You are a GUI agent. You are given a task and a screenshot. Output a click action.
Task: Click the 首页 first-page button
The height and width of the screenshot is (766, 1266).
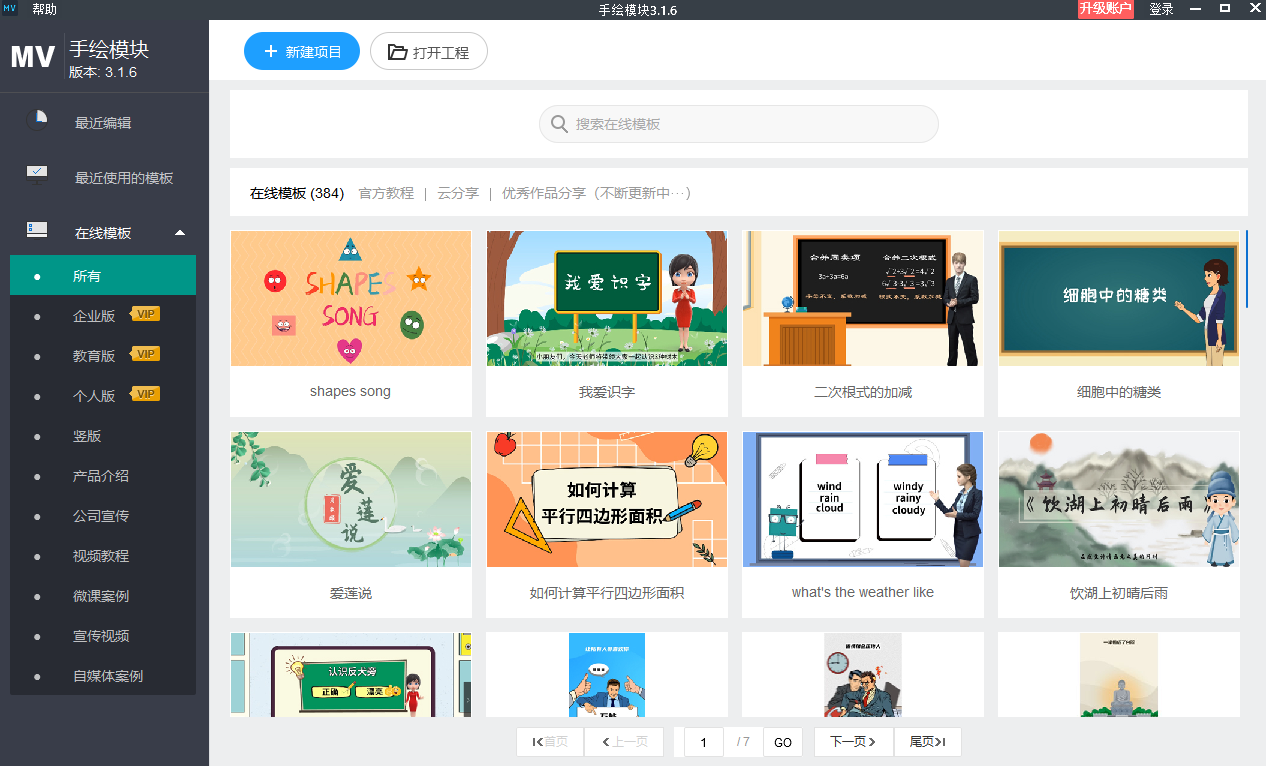(550, 742)
